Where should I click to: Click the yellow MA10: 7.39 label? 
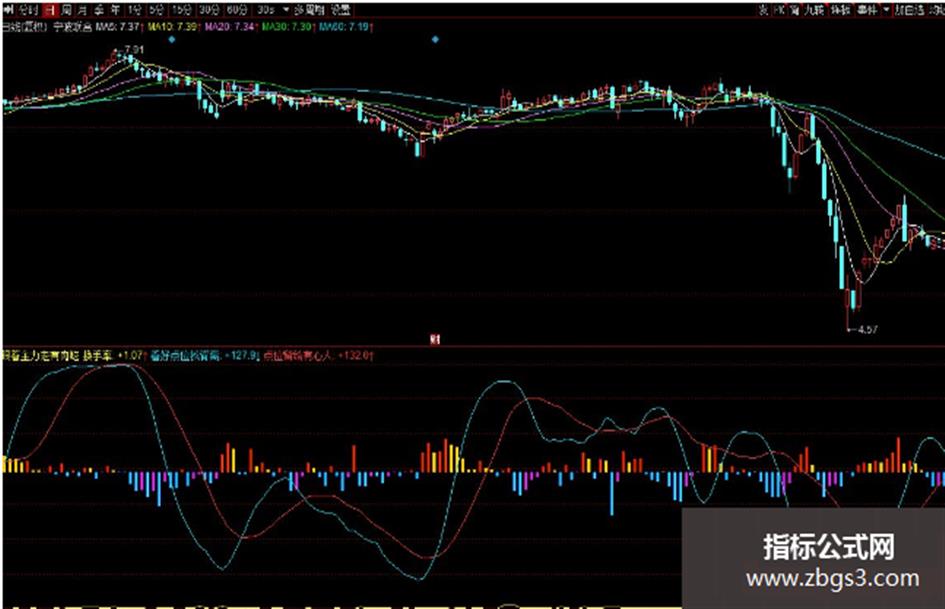(172, 27)
